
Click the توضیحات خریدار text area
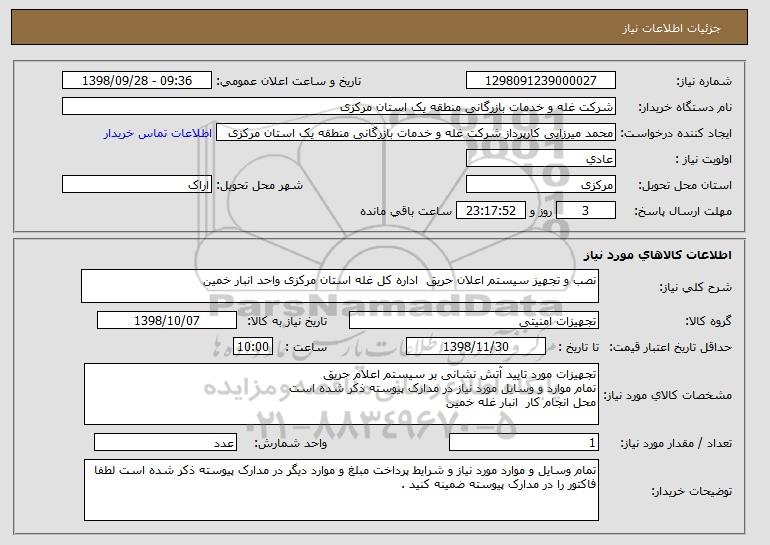[341, 490]
